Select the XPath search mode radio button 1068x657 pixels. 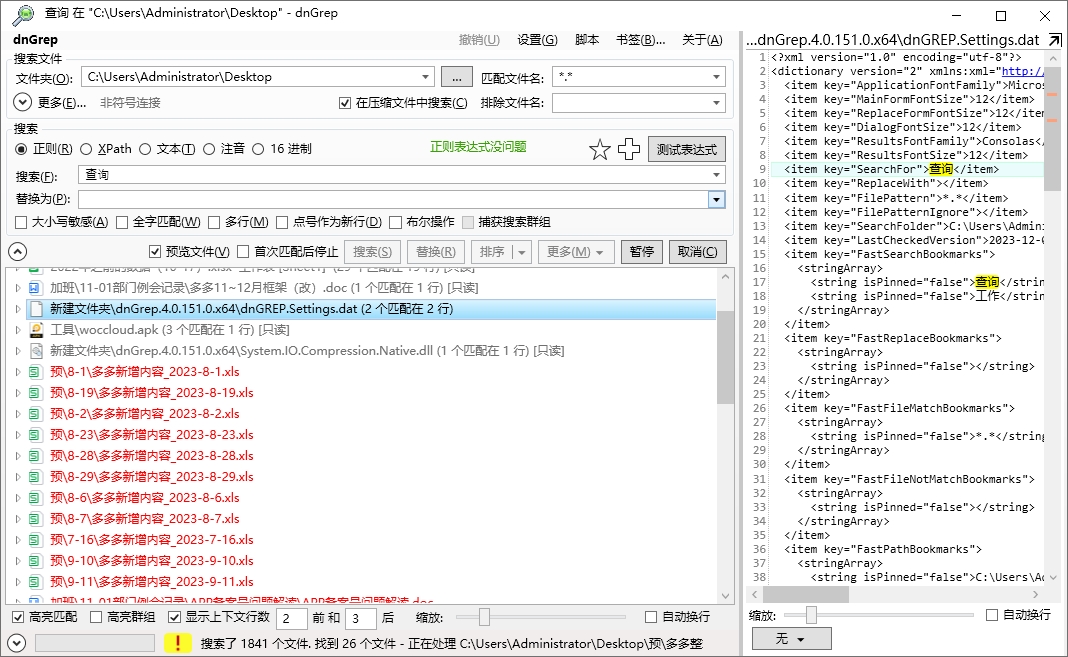point(88,149)
